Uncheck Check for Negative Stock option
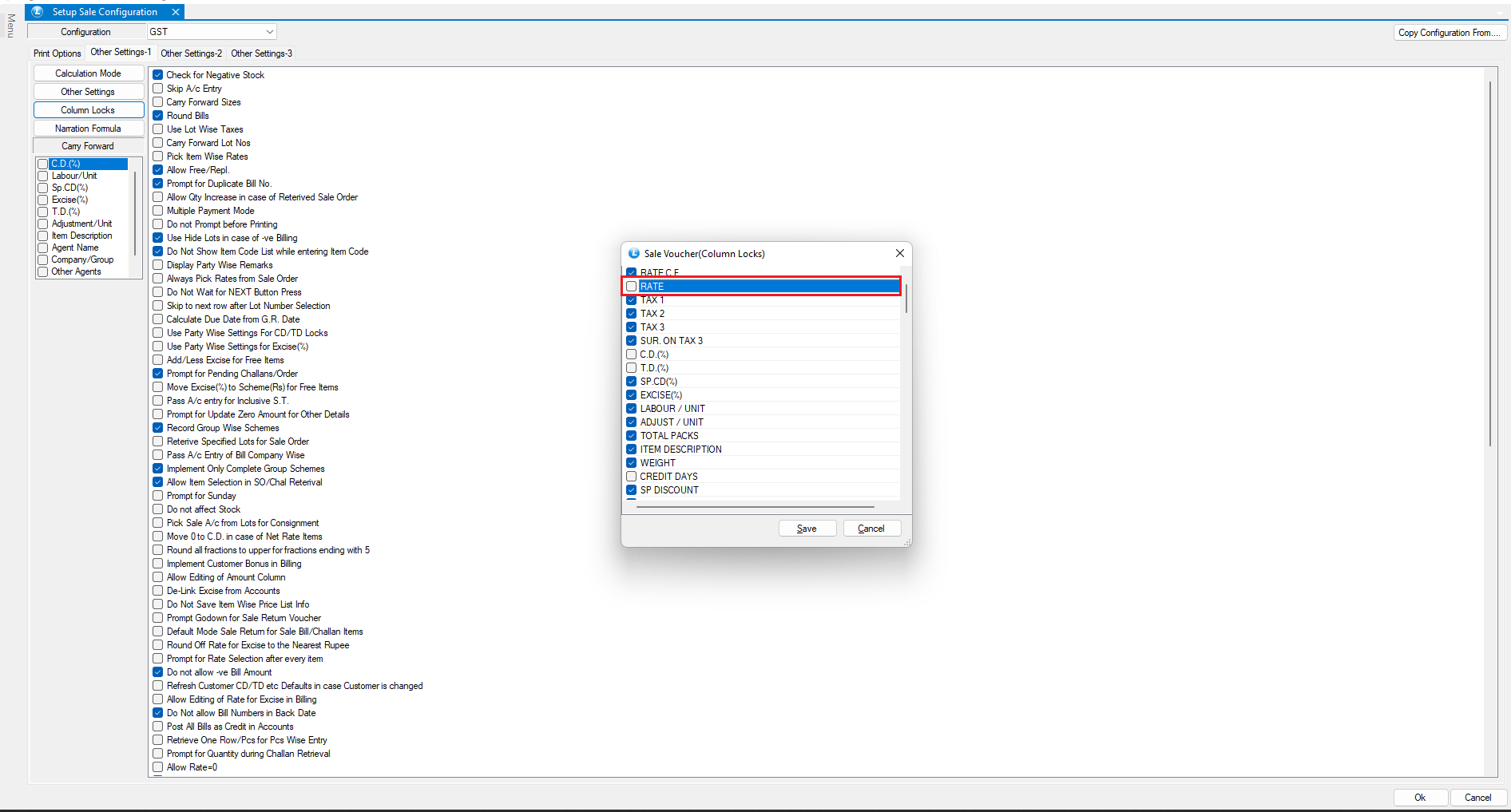The image size is (1511, 812). (x=158, y=75)
